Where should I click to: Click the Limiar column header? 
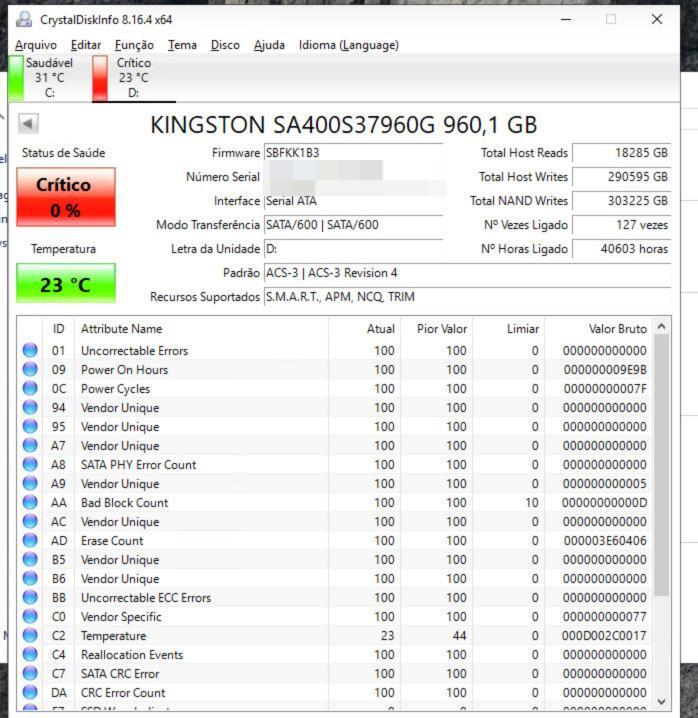(509, 329)
